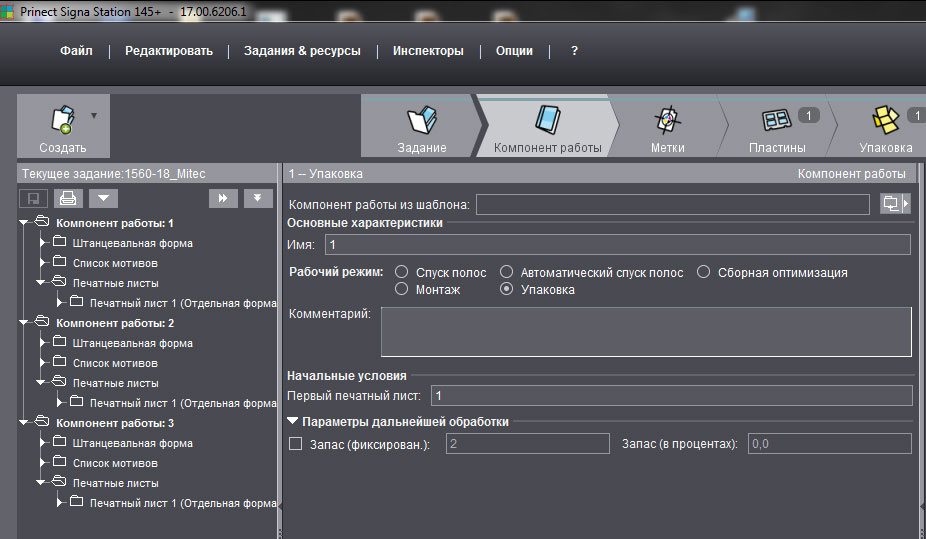This screenshot has width=926, height=539.
Task: Select Штанцевальная форма under Компонент работы: 1
Action: [x=132, y=243]
